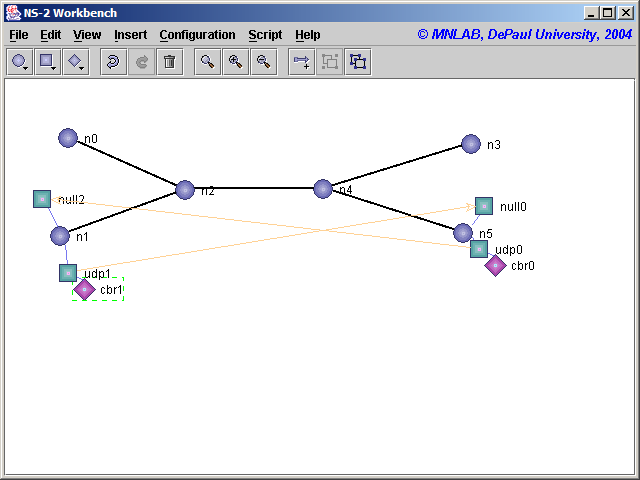Select the square agent insertion tool
The width and height of the screenshot is (640, 480).
48,62
